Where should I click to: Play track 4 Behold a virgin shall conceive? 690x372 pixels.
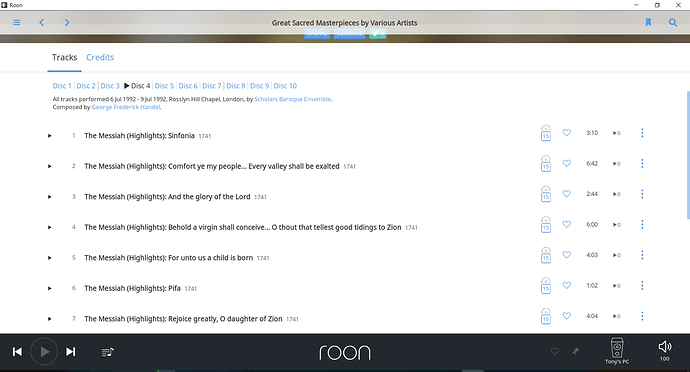pyautogui.click(x=50, y=228)
